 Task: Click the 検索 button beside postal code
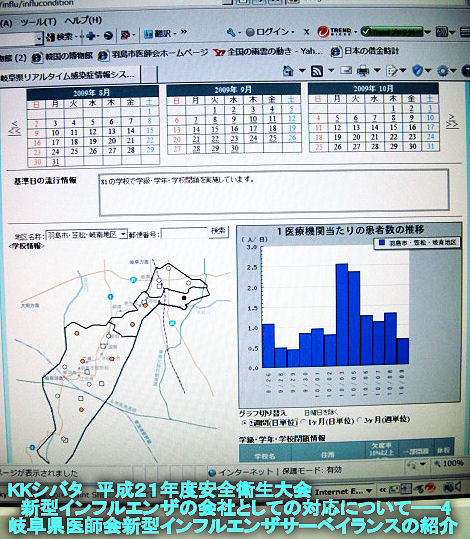click(x=219, y=231)
